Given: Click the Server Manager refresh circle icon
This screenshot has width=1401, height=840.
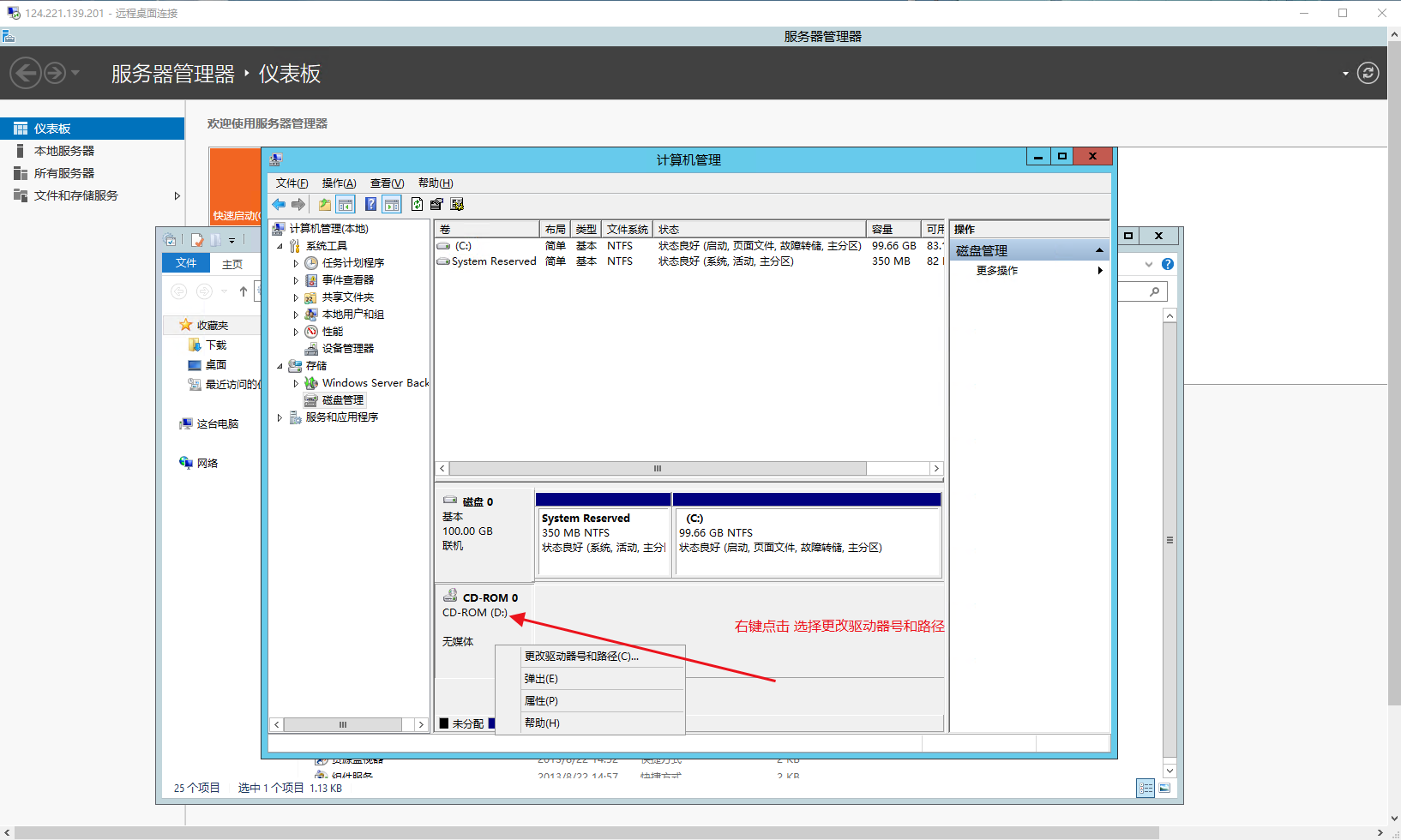Looking at the screenshot, I should coord(1368,74).
